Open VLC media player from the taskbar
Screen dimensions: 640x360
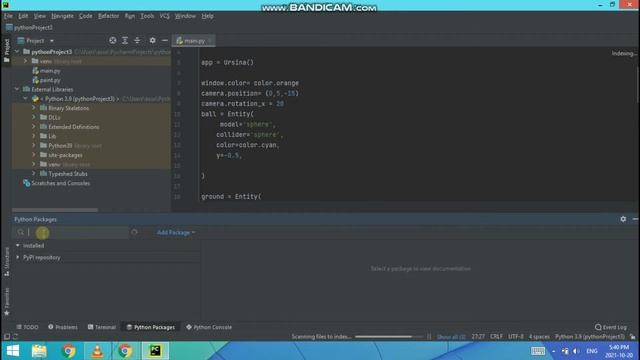[97, 351]
